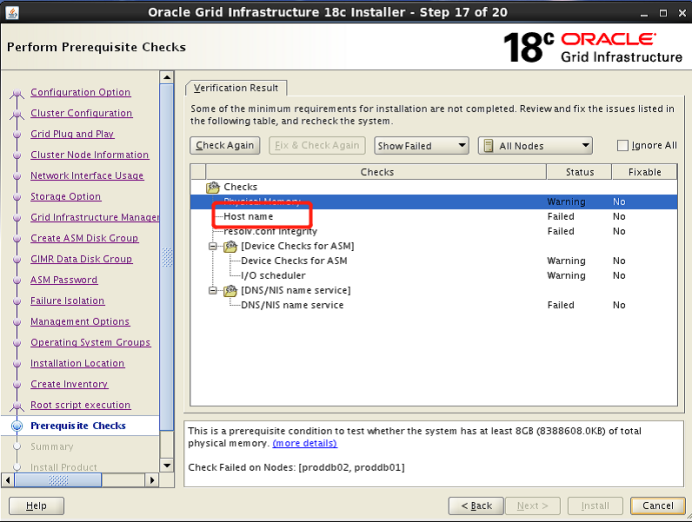Screen dimensions: 692x523
Task: Open the Network Interface Usage step
Action: tap(87, 176)
